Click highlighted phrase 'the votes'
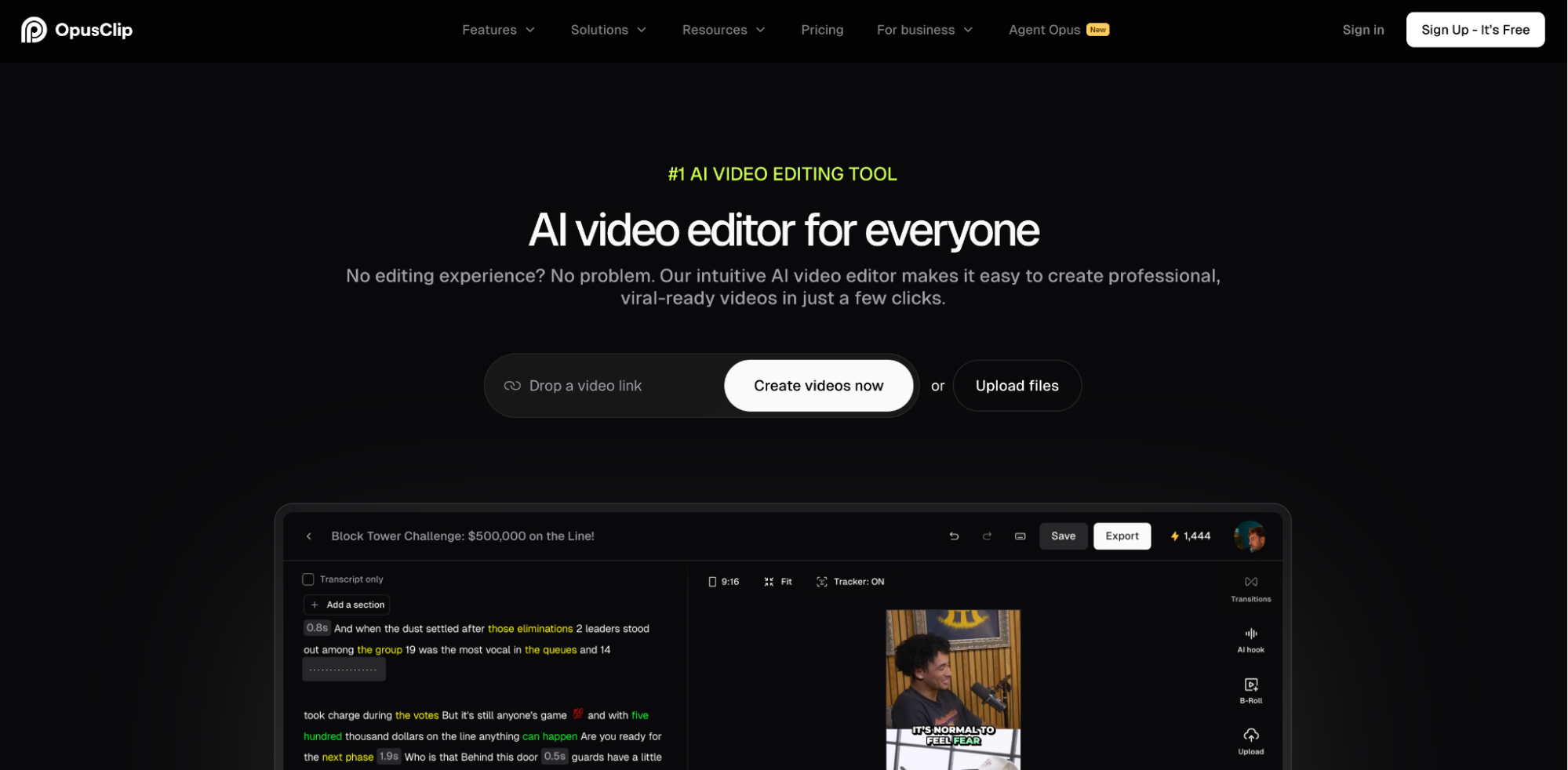 pos(417,716)
